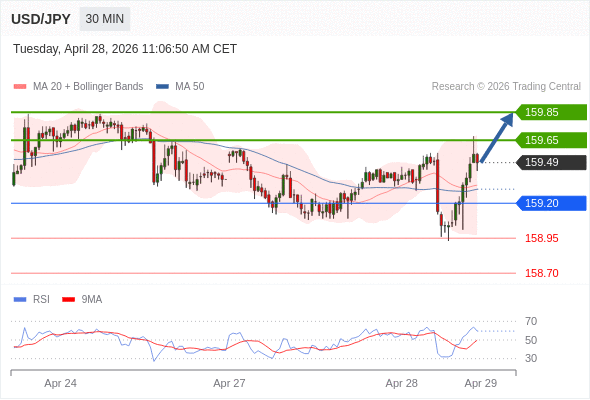Click the MA 20 Bollinger Bands legend swatch
This screenshot has width=590, height=400.
pos(20,87)
